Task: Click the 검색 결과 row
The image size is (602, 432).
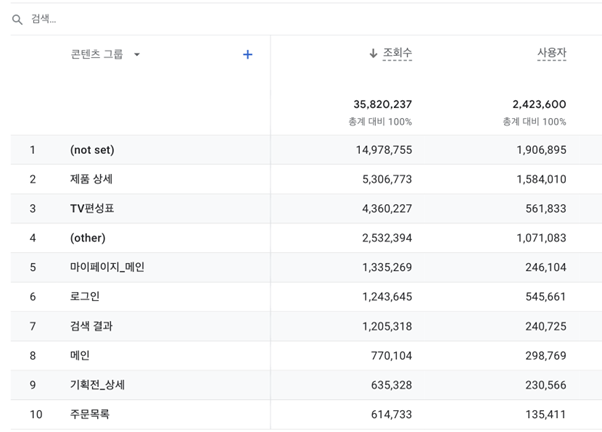Action: (x=306, y=326)
